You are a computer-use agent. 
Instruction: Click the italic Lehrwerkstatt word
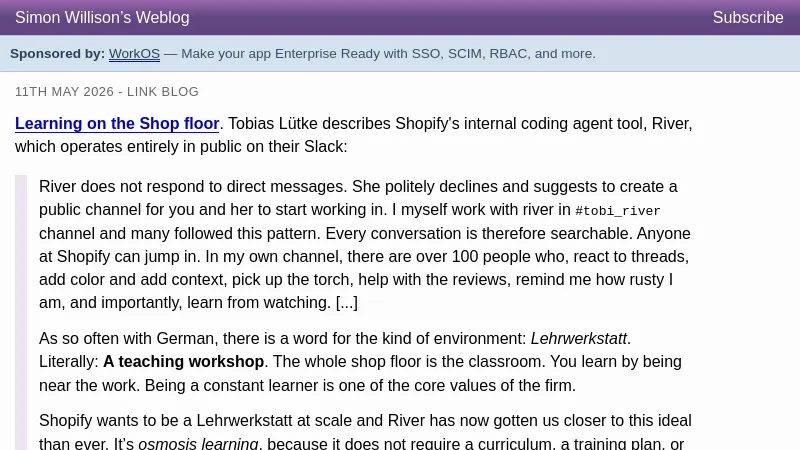[x=579, y=338]
